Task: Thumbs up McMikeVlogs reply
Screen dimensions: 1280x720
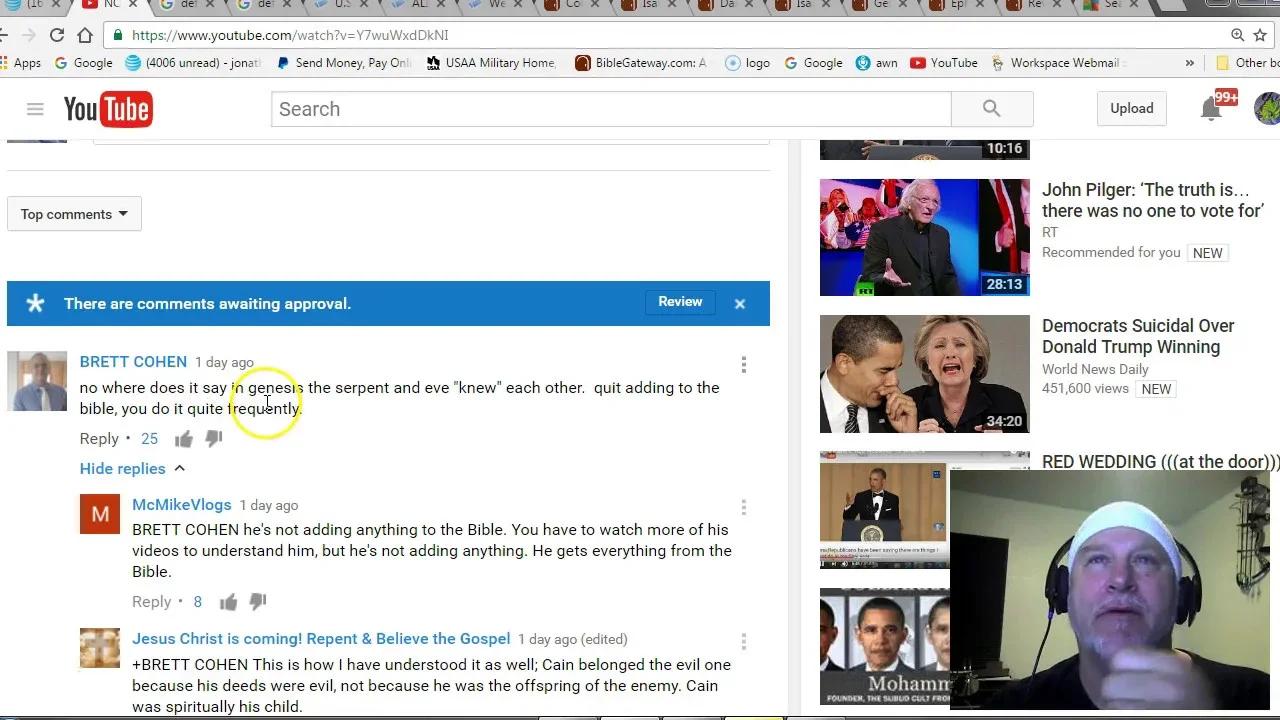Action: 229,602
